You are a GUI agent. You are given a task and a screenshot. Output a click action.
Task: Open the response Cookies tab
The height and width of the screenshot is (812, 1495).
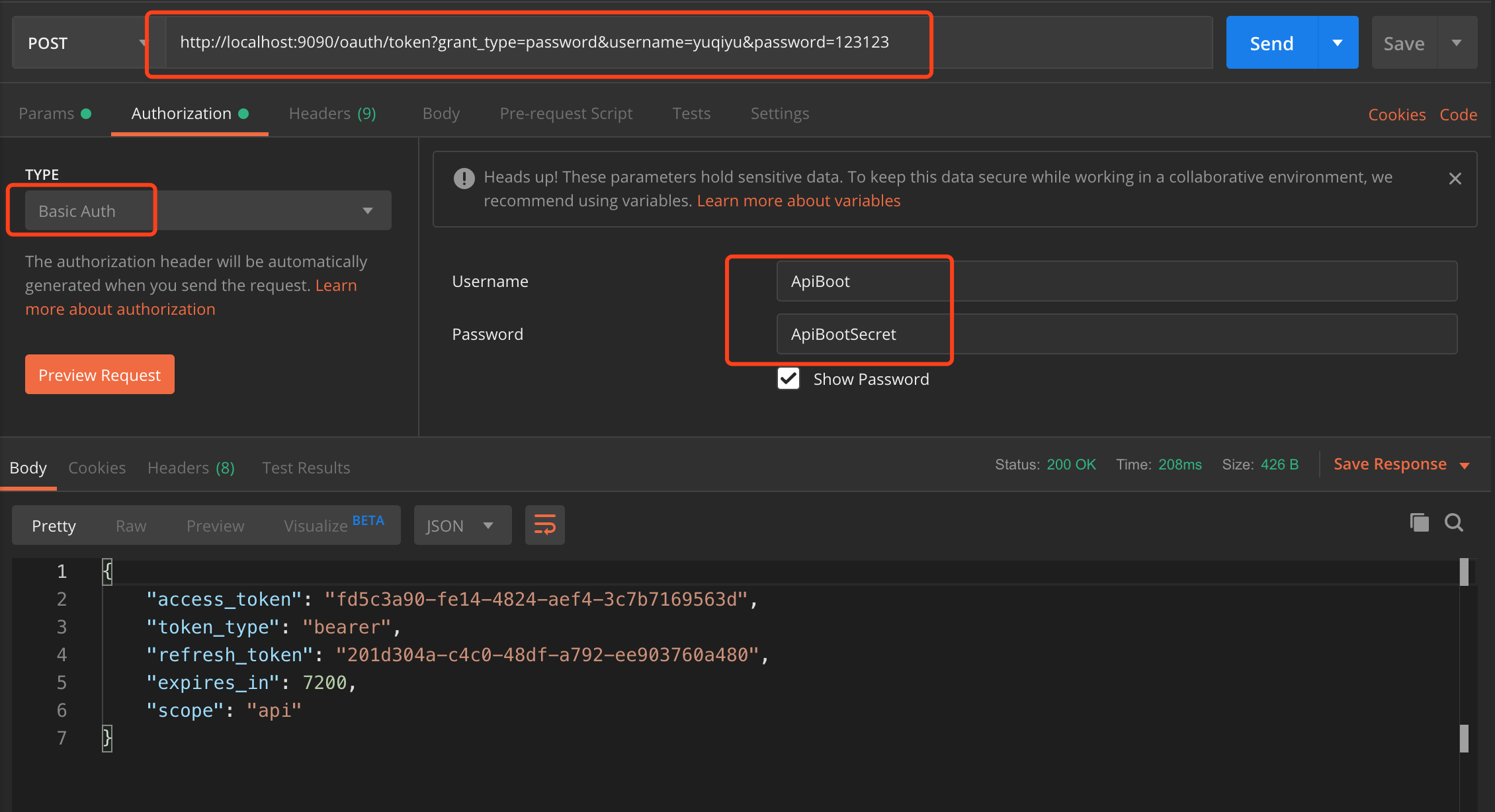[97, 468]
